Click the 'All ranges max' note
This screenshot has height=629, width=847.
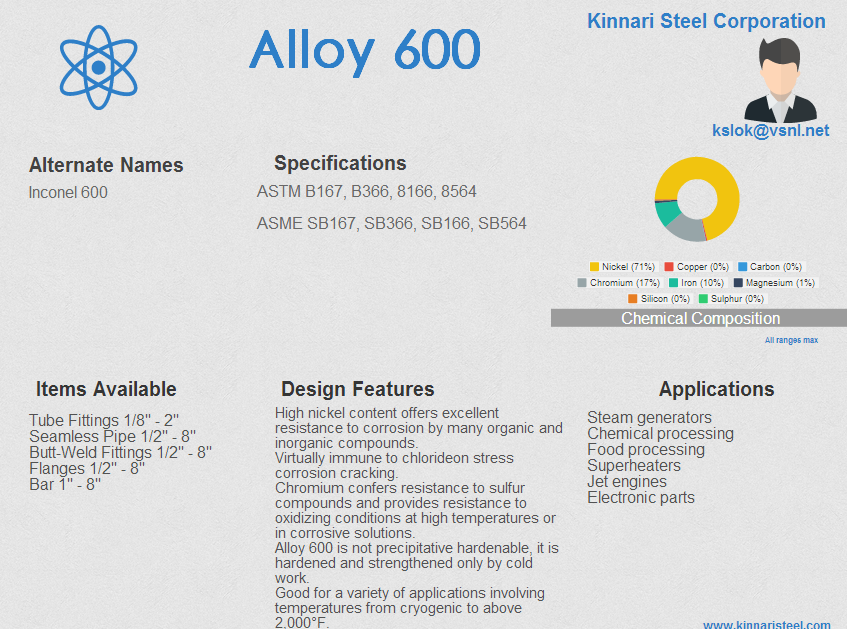click(x=791, y=340)
